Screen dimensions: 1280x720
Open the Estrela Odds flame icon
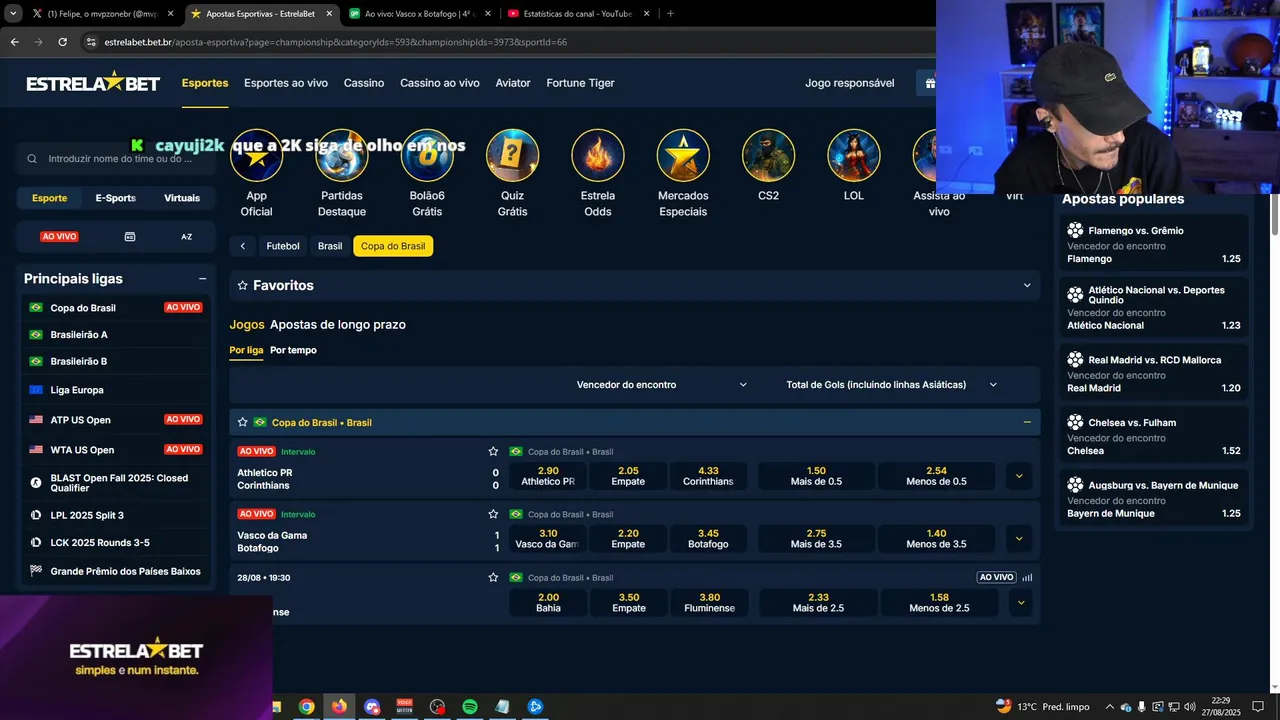coord(598,156)
